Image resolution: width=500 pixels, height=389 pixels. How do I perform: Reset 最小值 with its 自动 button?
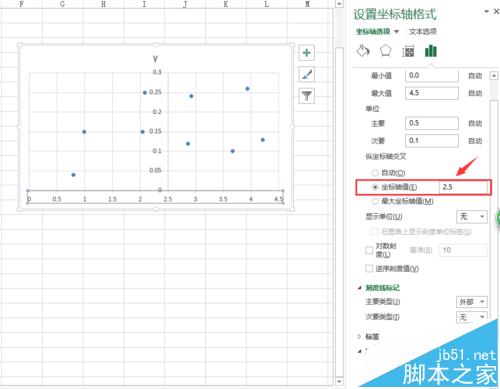tap(475, 76)
